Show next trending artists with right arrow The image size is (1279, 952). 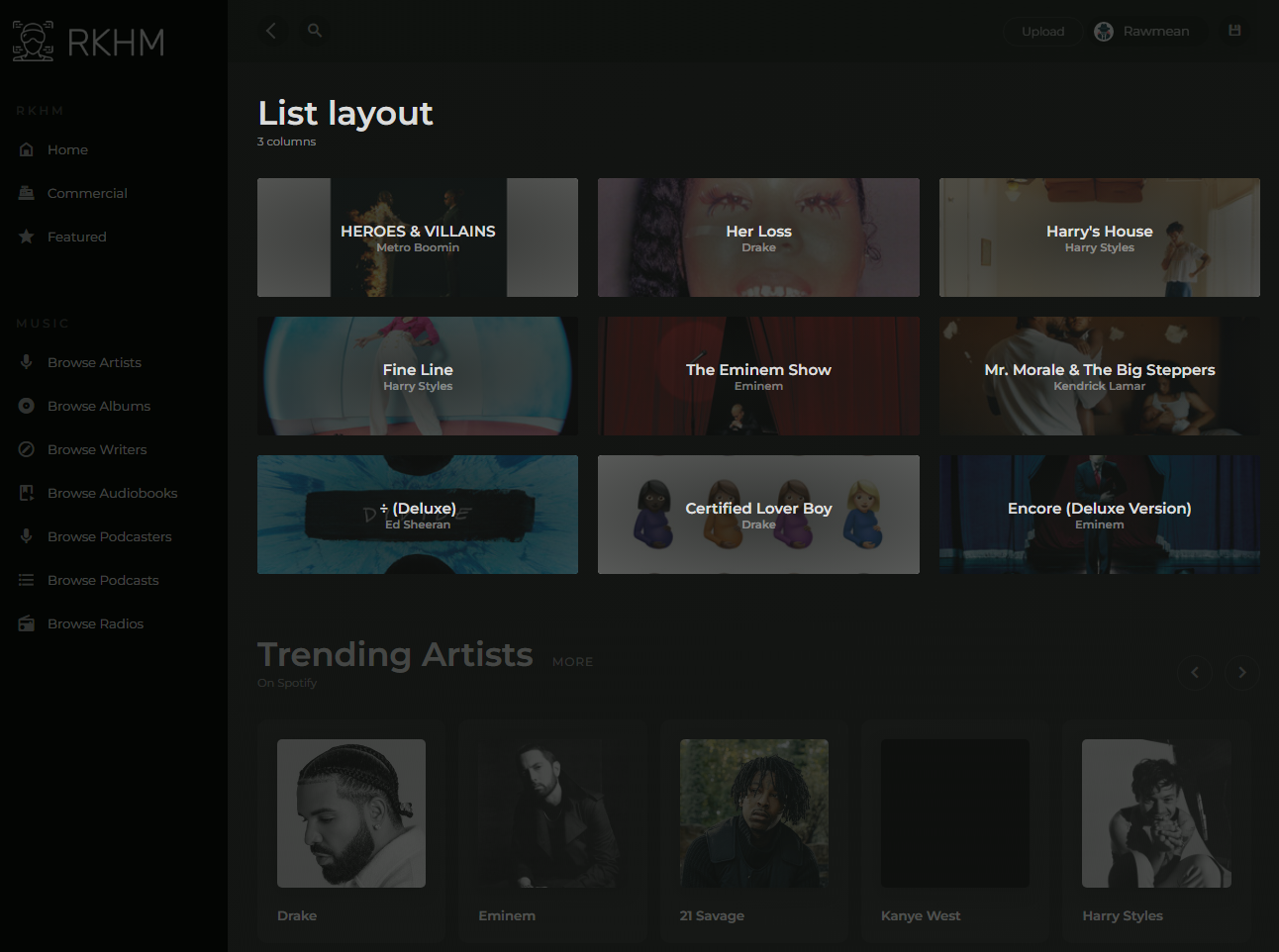[x=1242, y=673]
